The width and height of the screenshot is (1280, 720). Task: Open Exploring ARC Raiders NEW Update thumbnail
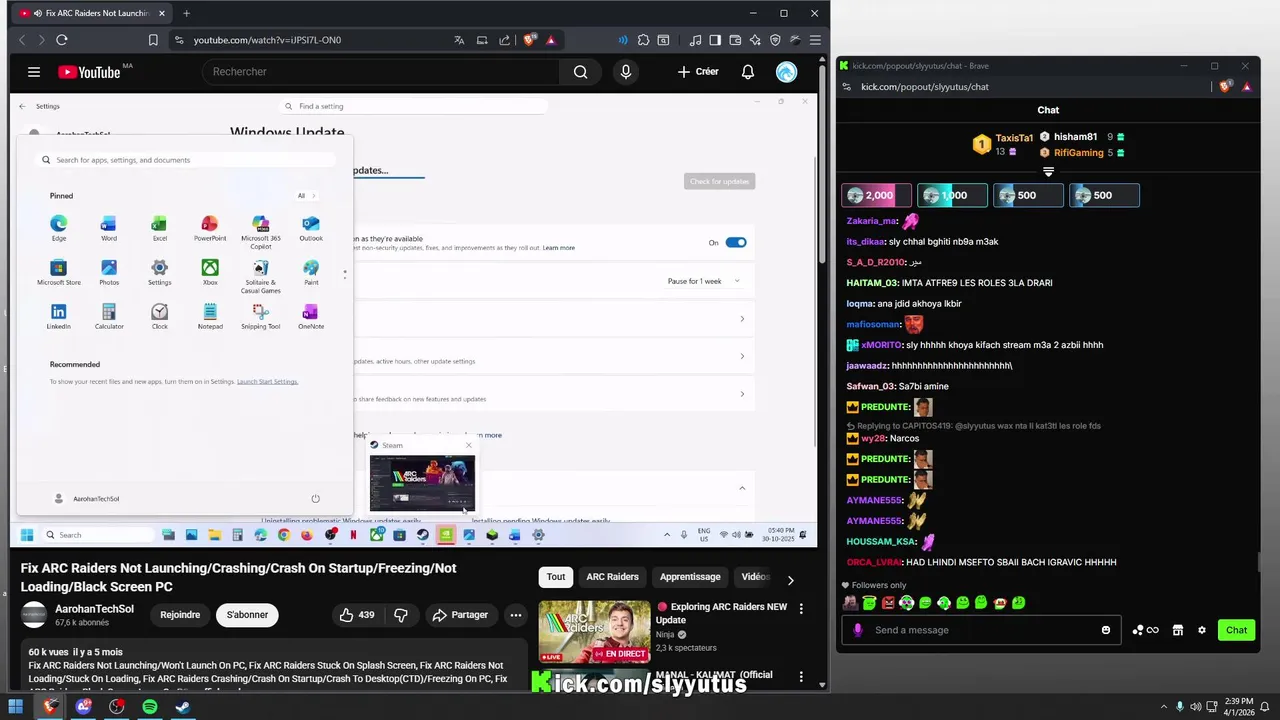[x=594, y=632]
